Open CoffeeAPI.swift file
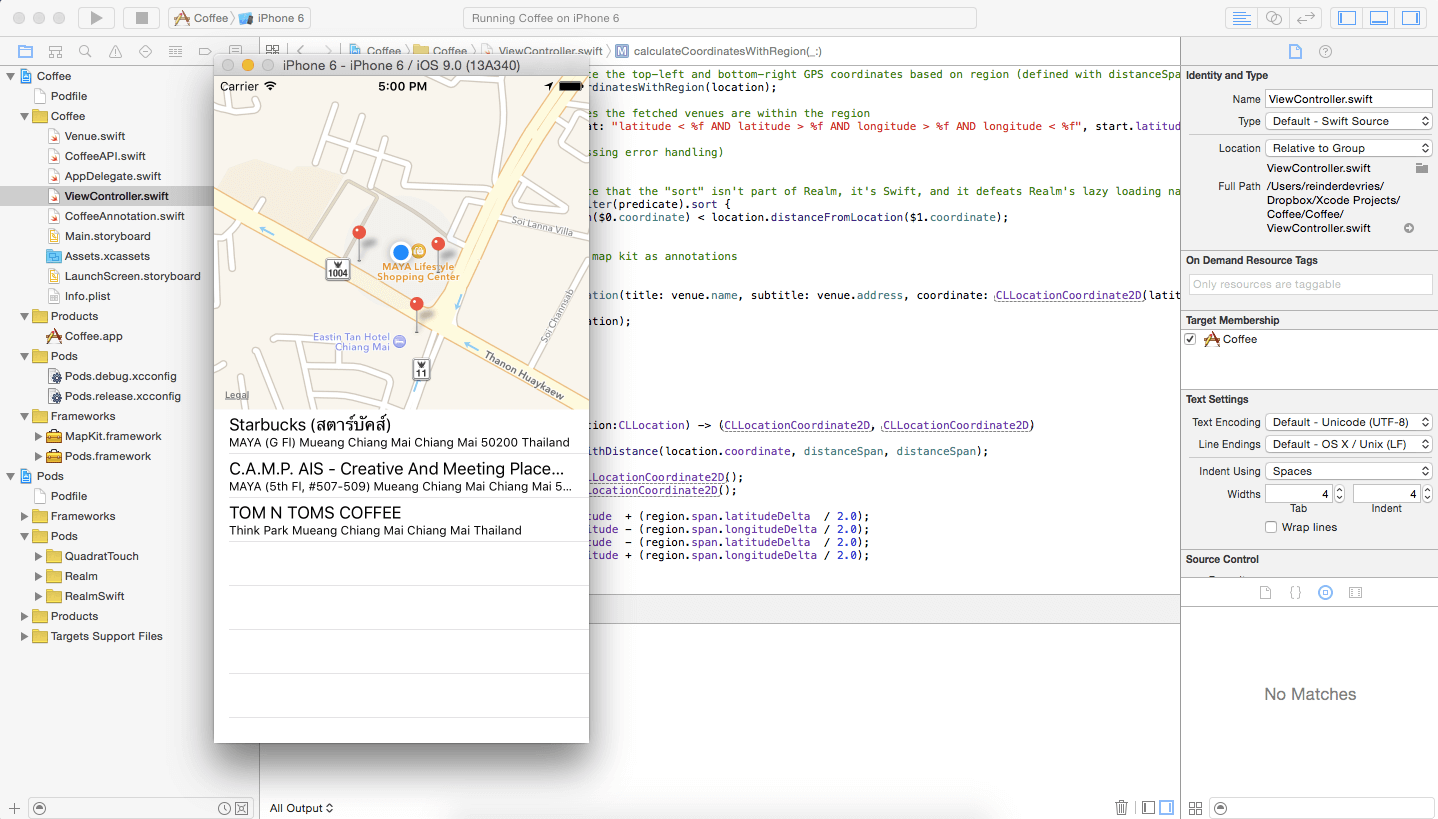 pos(105,156)
